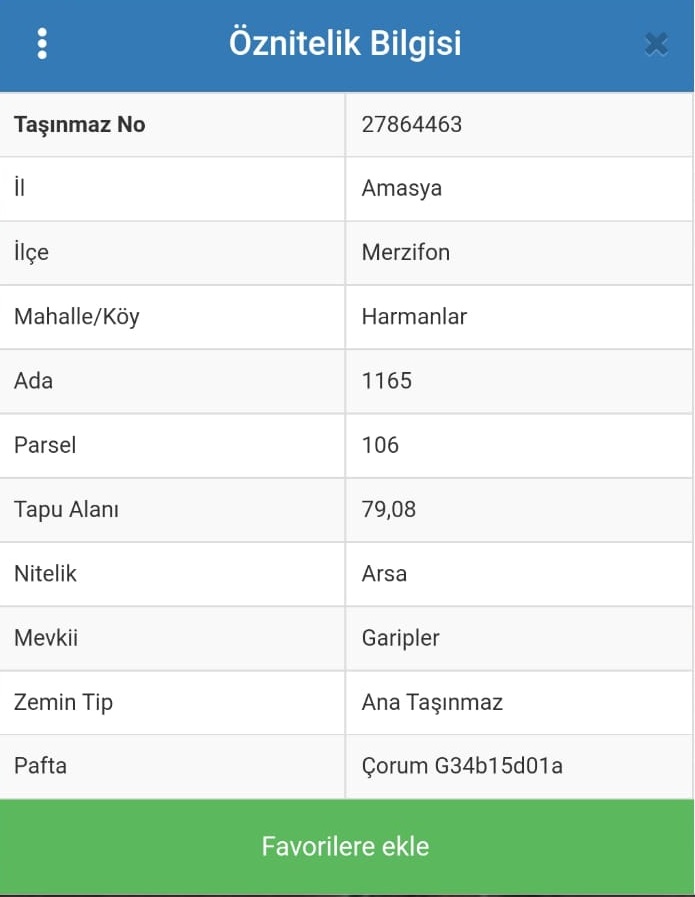Click the Pafta value Çorum G34b15d01a
Image resolution: width=695 pixels, height=897 pixels.
click(x=462, y=767)
